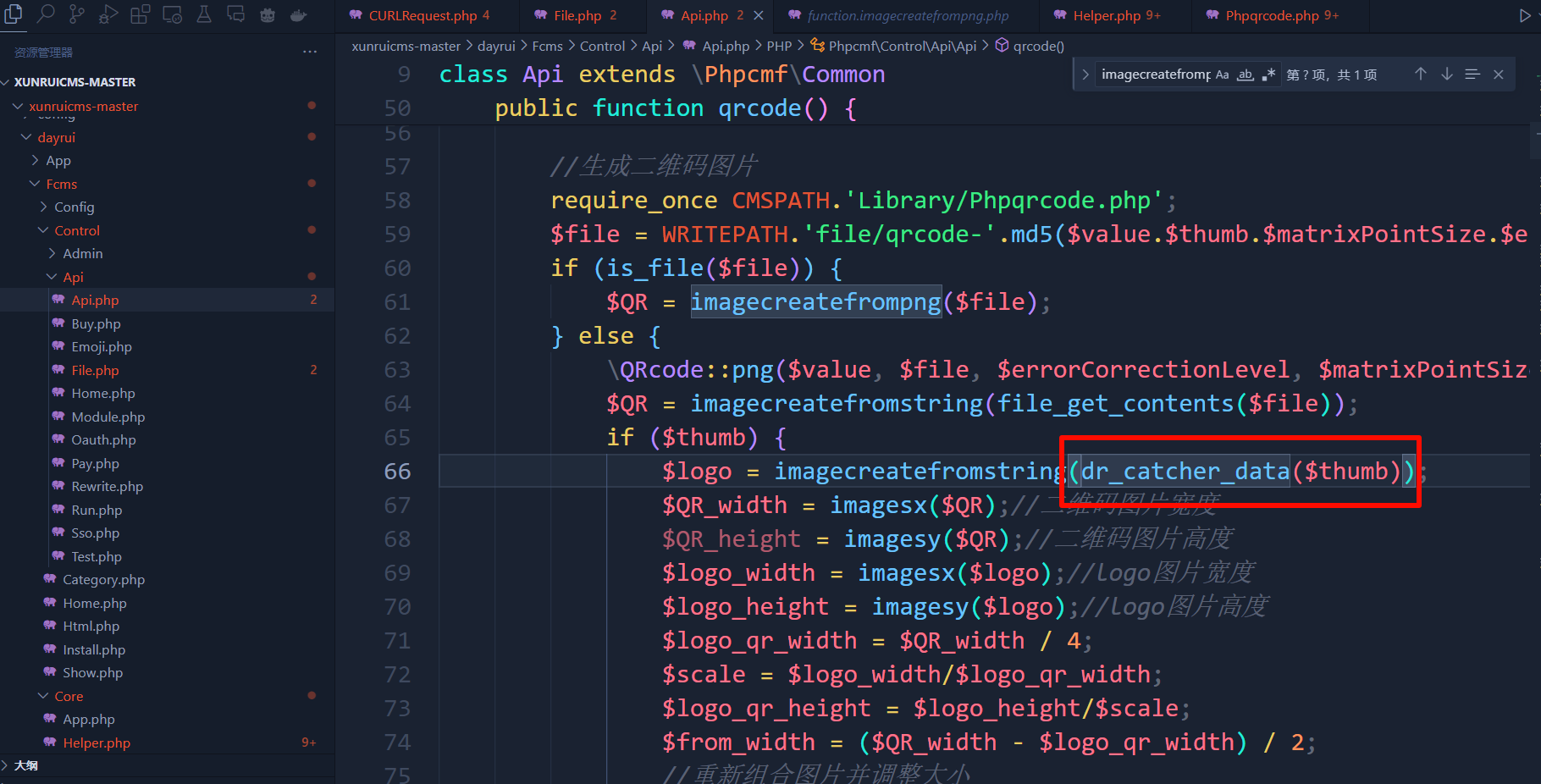The height and width of the screenshot is (784, 1541).
Task: Toggle match whole word in find widget
Action: click(1245, 75)
